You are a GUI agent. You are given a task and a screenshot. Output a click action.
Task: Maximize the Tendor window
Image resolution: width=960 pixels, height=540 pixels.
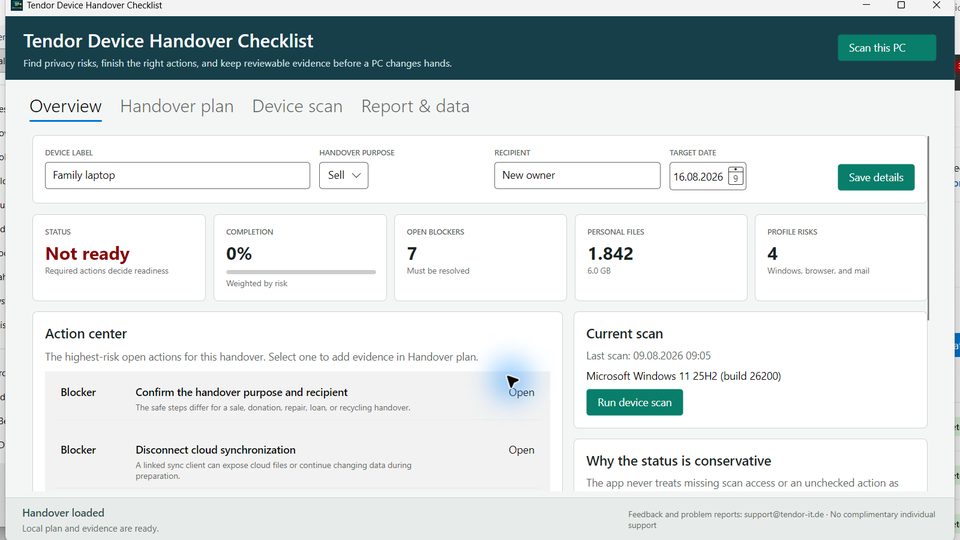point(901,5)
